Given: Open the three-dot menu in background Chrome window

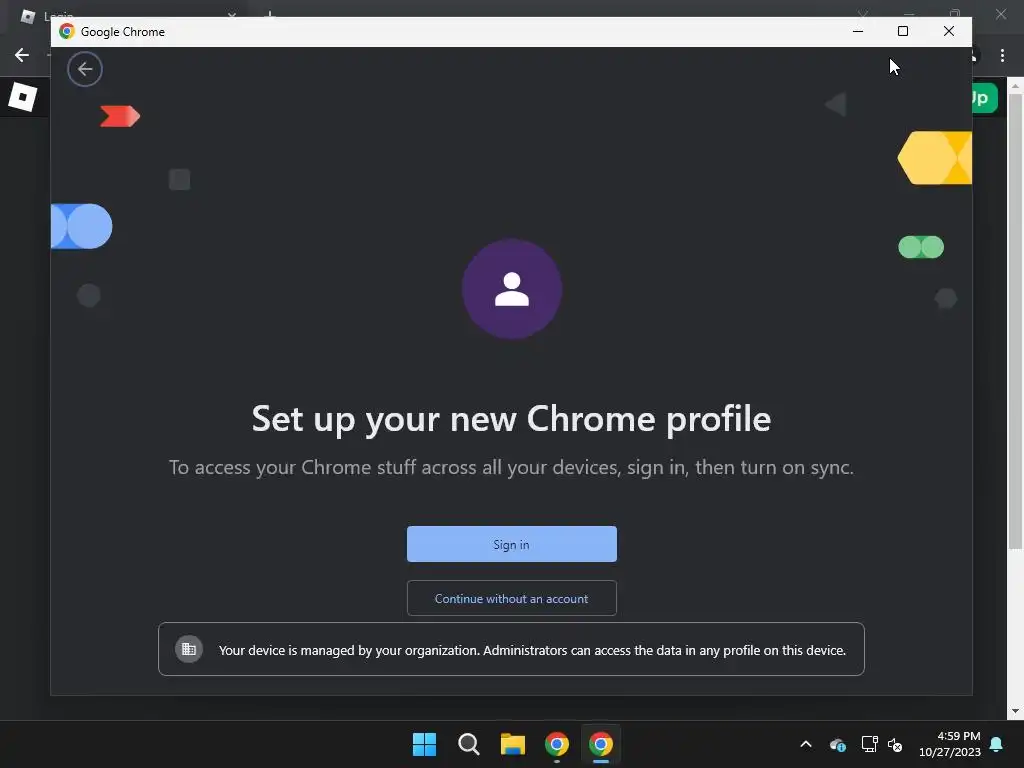Looking at the screenshot, I should pos(1002,56).
